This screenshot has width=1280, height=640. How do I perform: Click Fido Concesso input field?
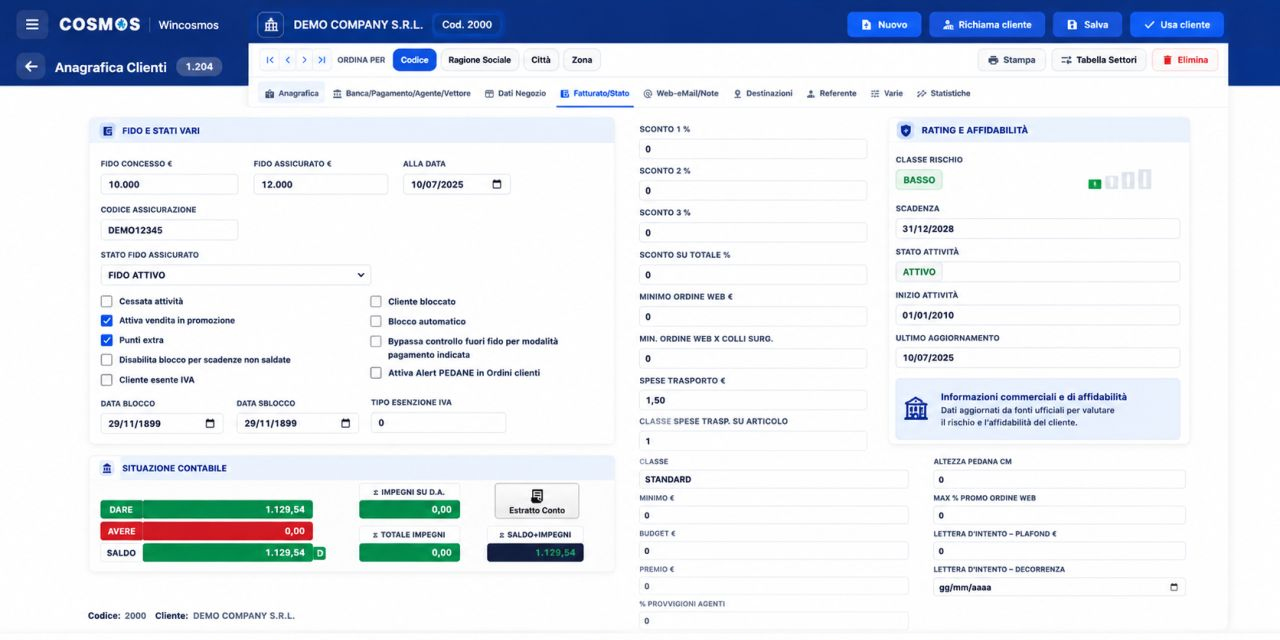point(169,184)
